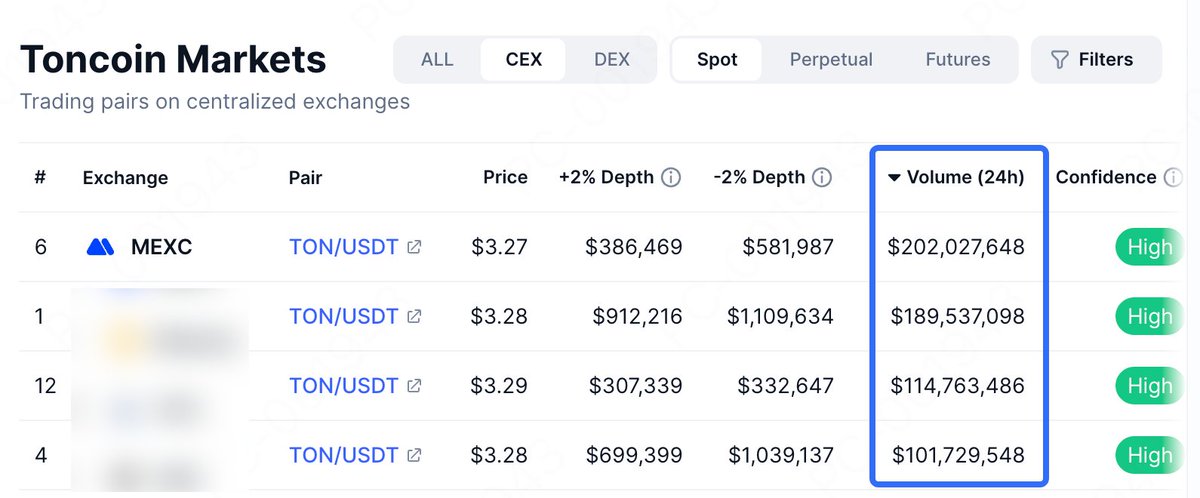Switch market filter to ALL
The width and height of the screenshot is (1200, 498).
click(437, 59)
